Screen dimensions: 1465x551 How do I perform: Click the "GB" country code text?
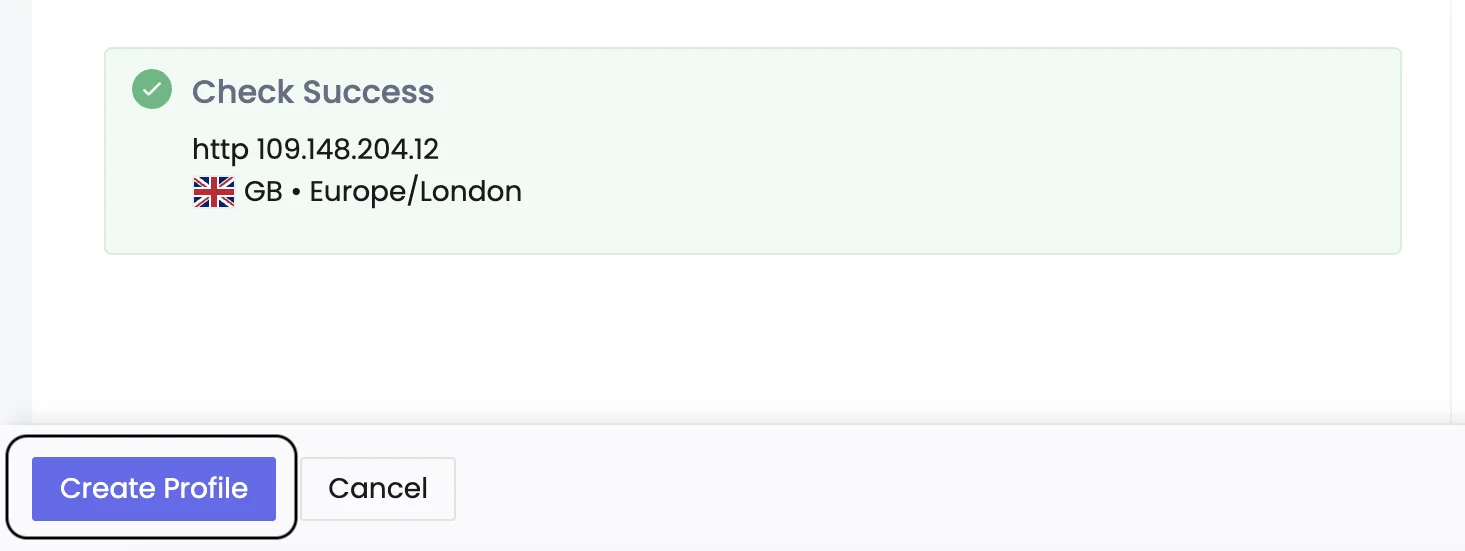coord(263,192)
